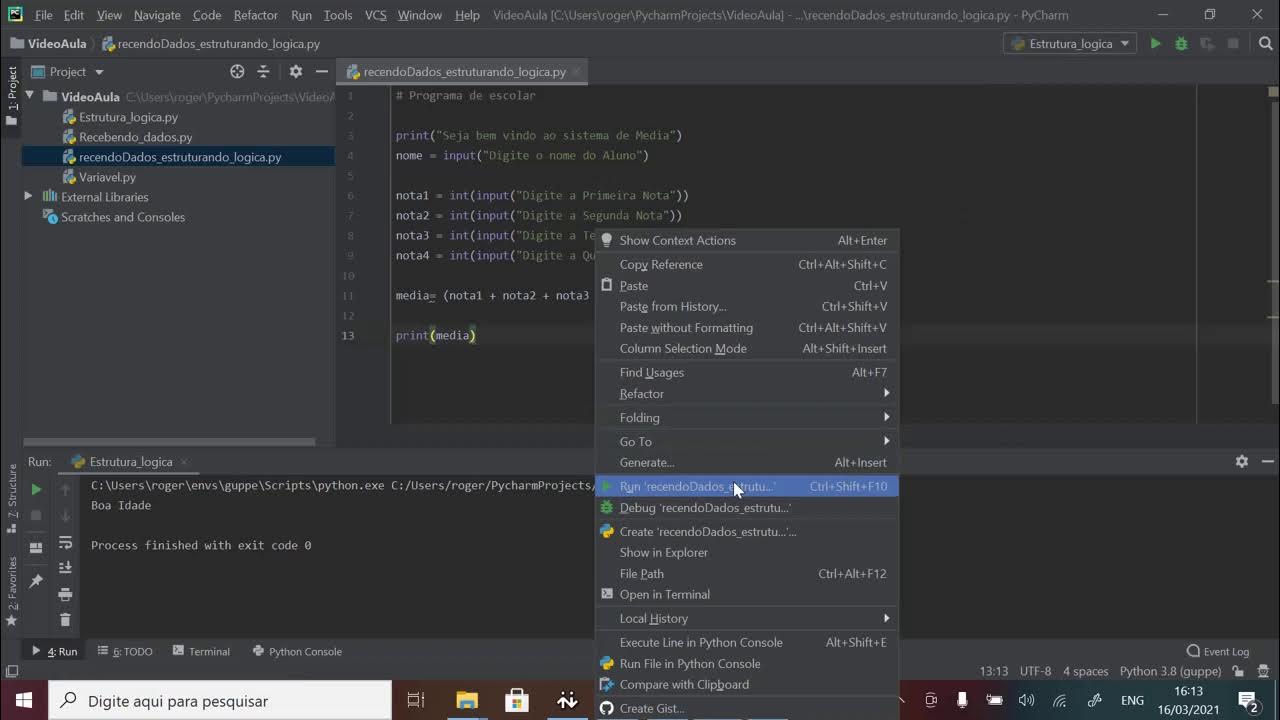Open the Refactor menu in the menu bar
The height and width of the screenshot is (720, 1280).
256,15
